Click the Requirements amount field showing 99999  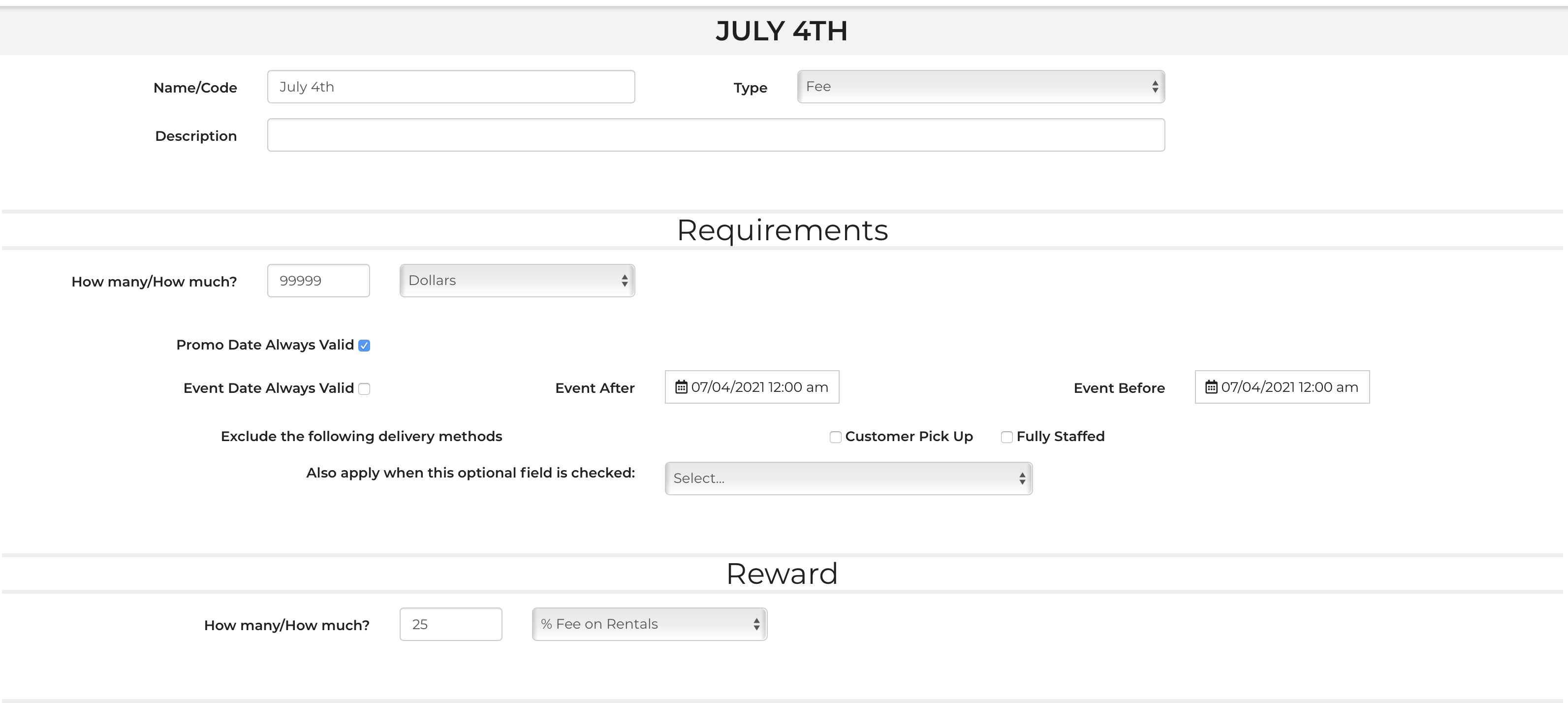point(318,281)
